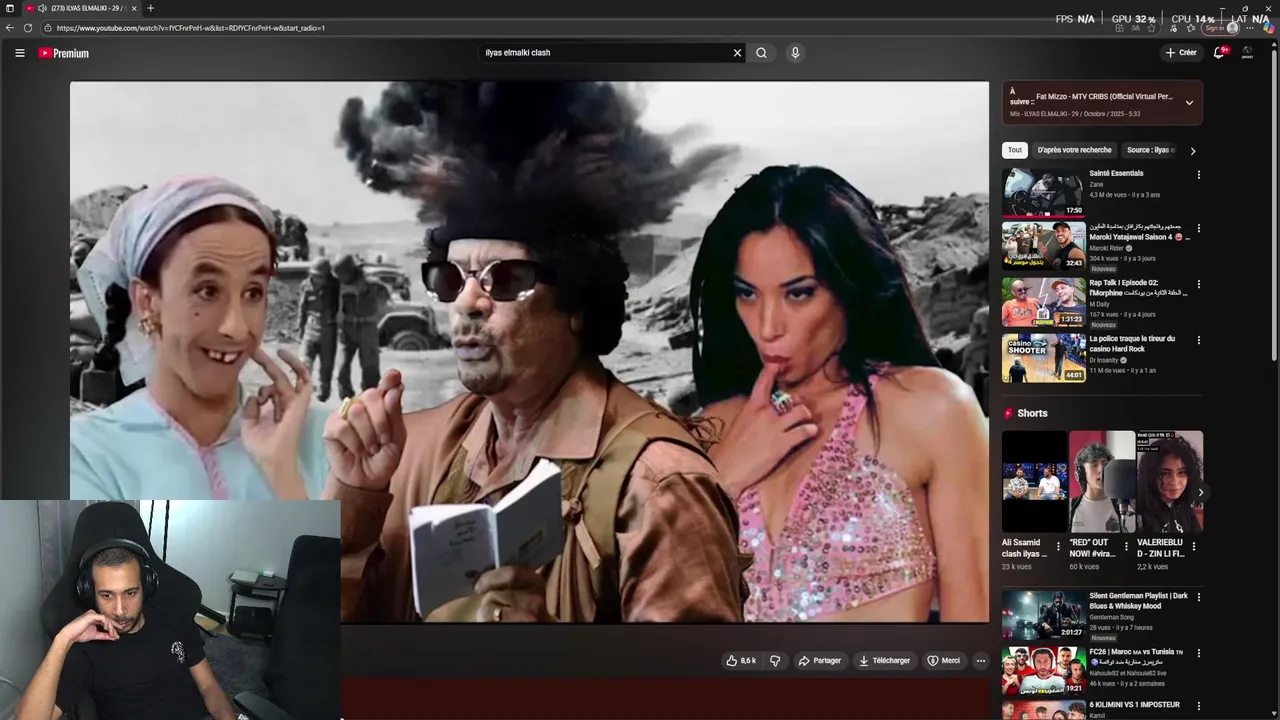Run the search with the magnifier icon
The image size is (1280, 720).
coord(761,53)
